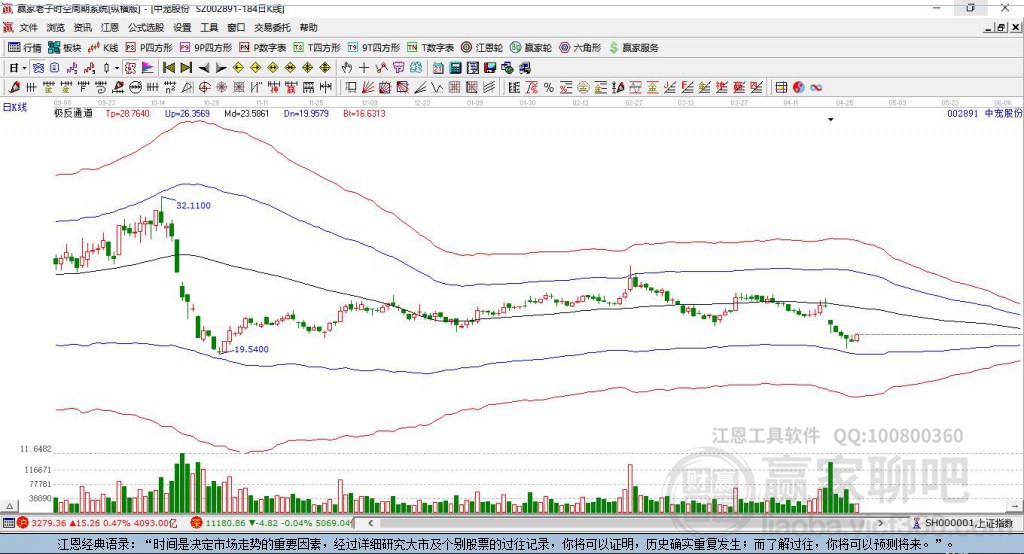The image size is (1024, 554).
Task: Open the calendar icon in toolbar
Action: 438,68
